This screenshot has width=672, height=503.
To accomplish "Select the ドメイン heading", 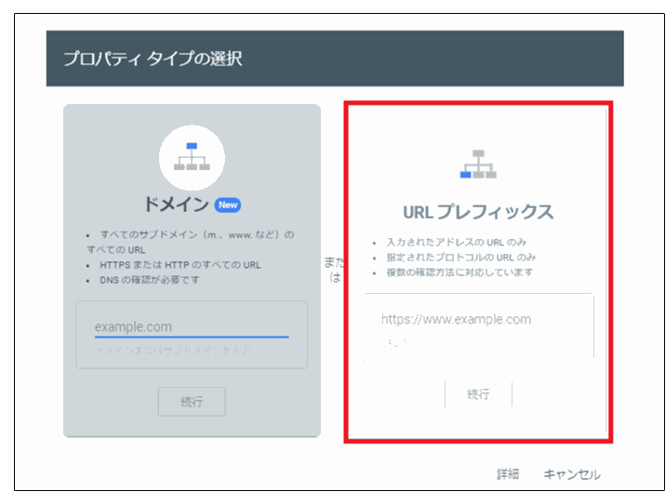I will (x=176, y=204).
